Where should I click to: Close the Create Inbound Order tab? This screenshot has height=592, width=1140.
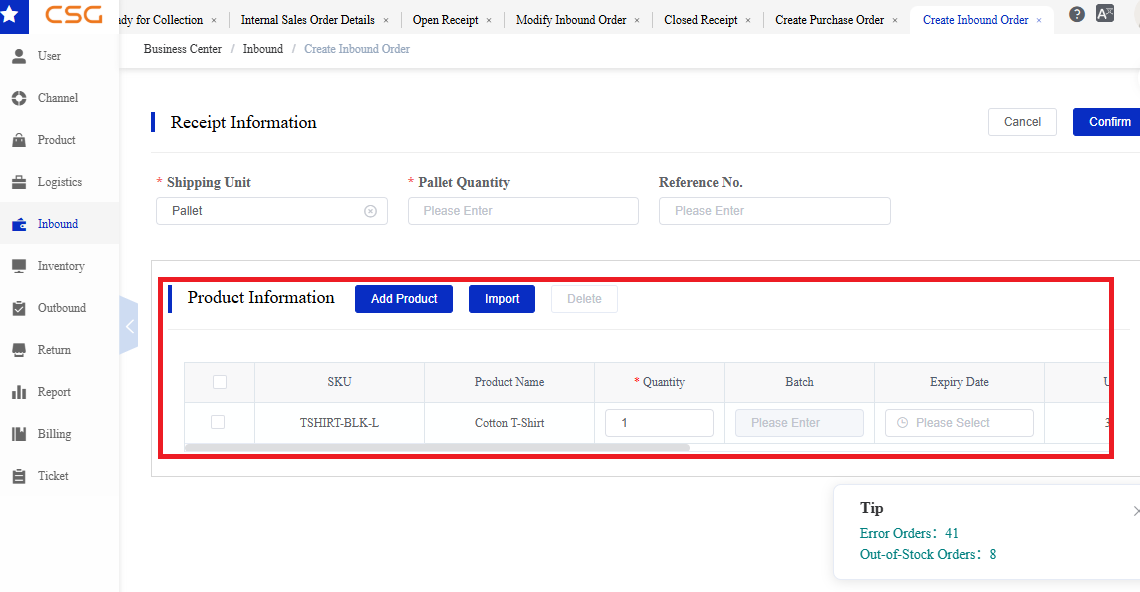coord(1039,20)
